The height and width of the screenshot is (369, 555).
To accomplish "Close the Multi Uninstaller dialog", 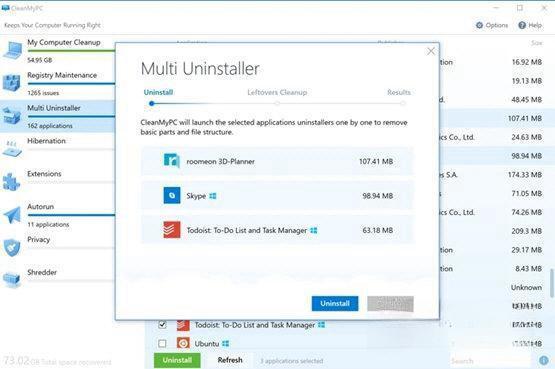I will coord(431,51).
